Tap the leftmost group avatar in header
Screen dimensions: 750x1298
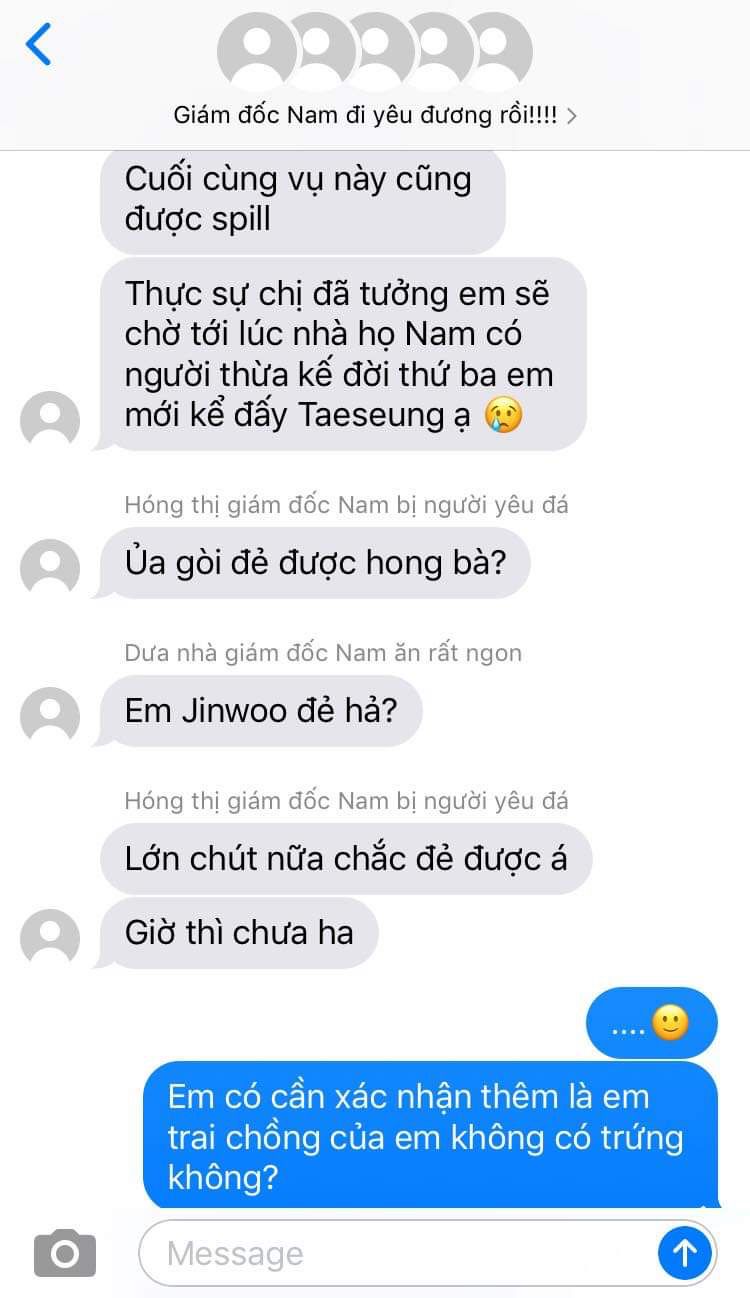(257, 51)
